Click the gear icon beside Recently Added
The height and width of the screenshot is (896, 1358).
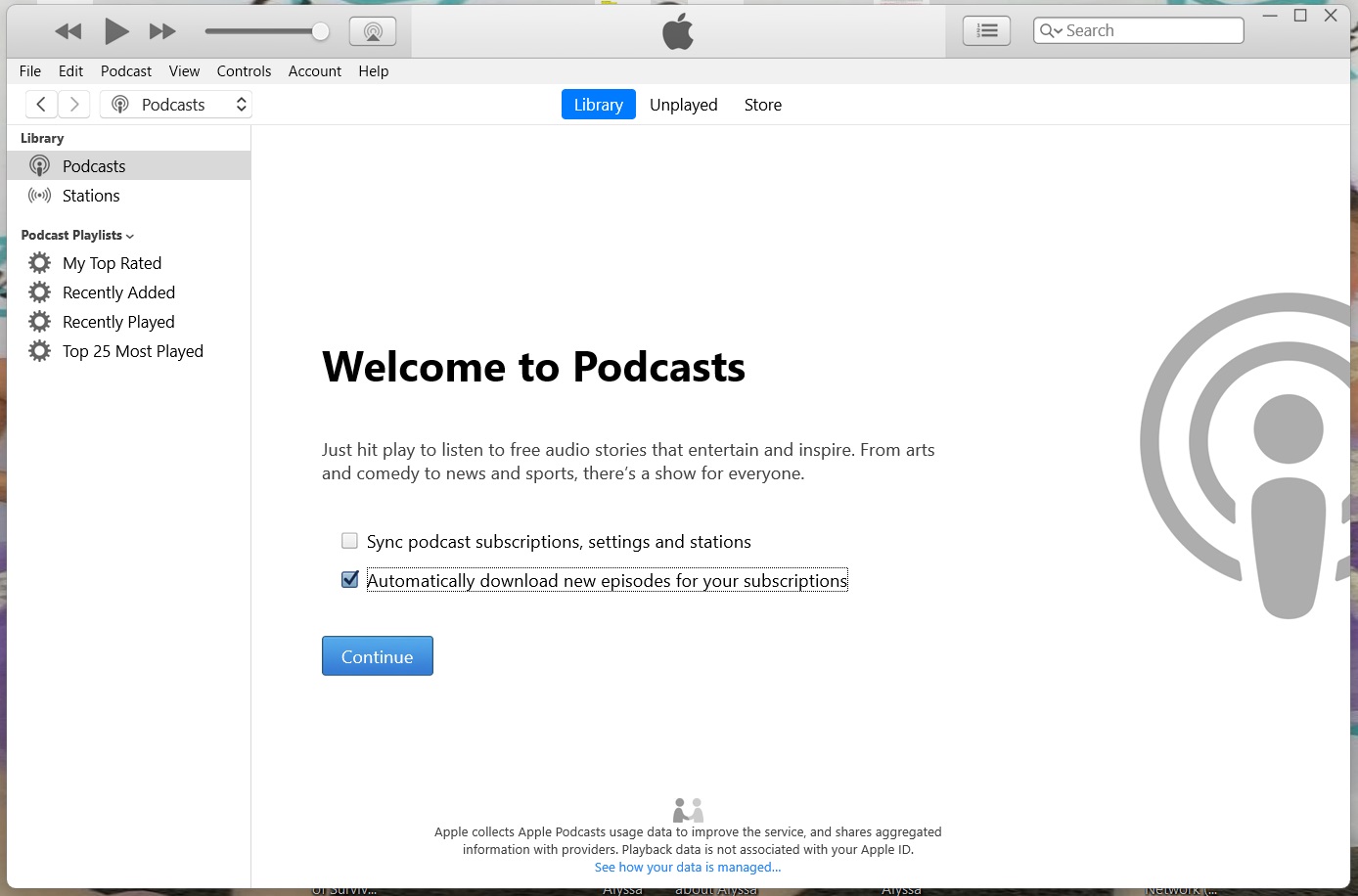39,292
